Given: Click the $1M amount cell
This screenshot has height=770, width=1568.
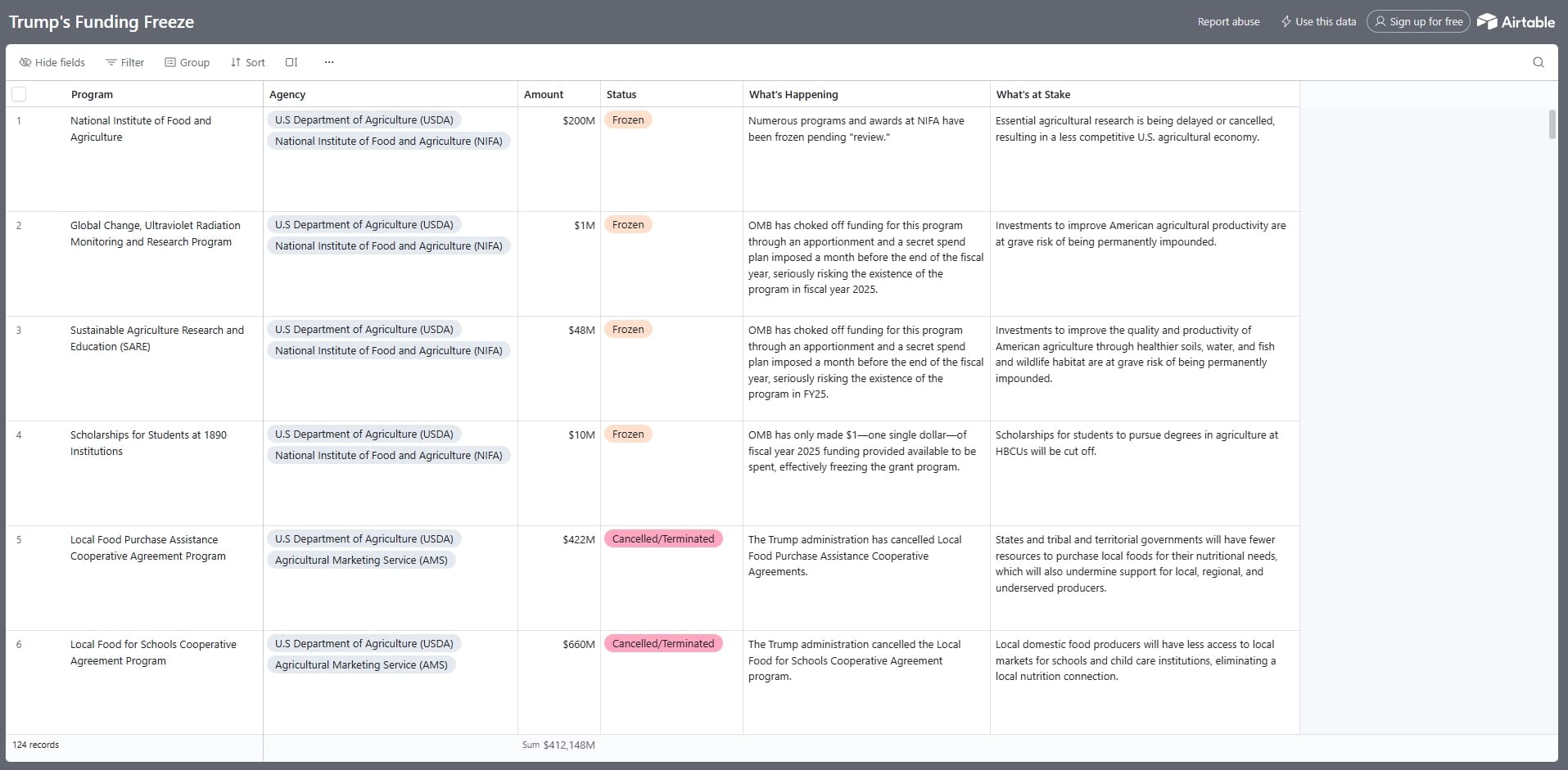Looking at the screenshot, I should tap(559, 263).
